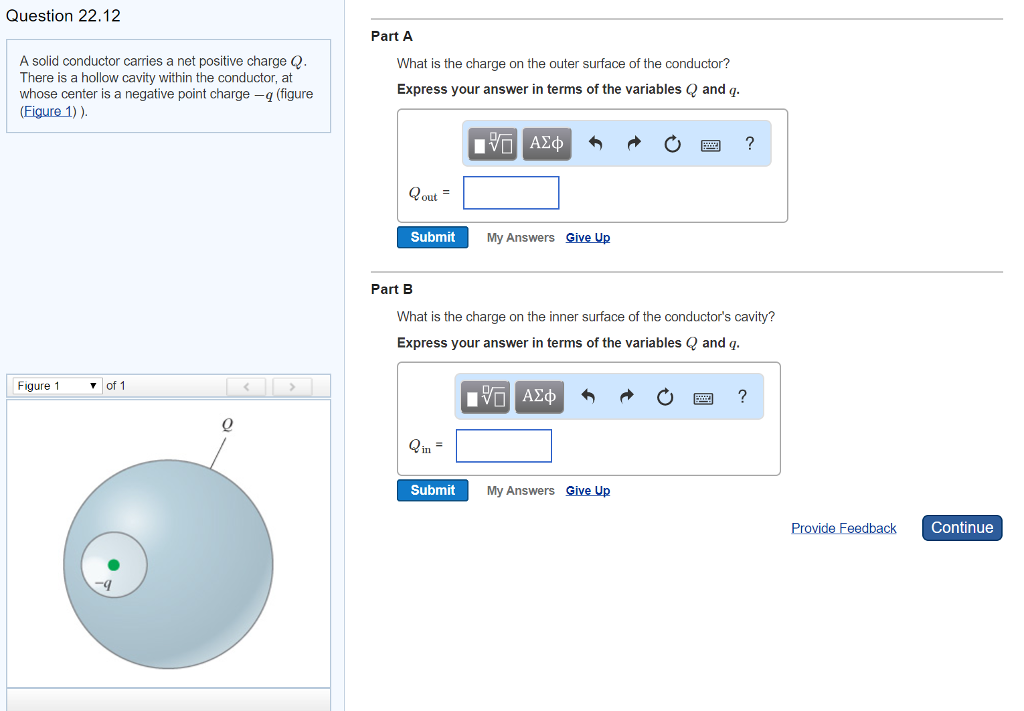Open the math templates tool in Part B
1024x711 pixels.
[487, 397]
